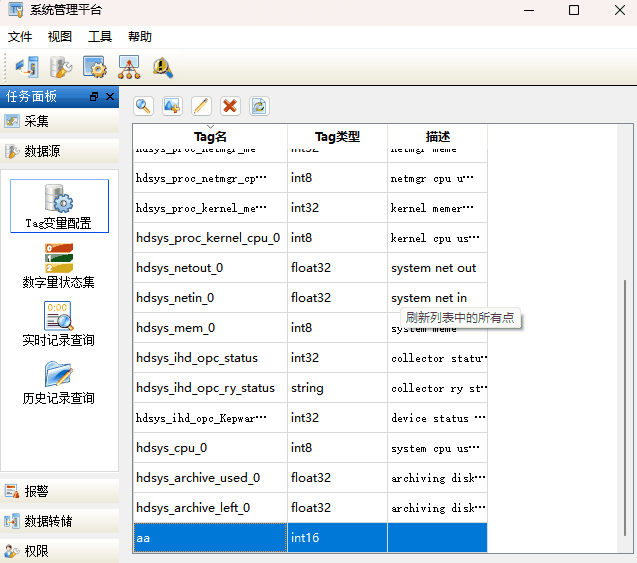Click 'kernel memer…' description cell

click(438, 208)
